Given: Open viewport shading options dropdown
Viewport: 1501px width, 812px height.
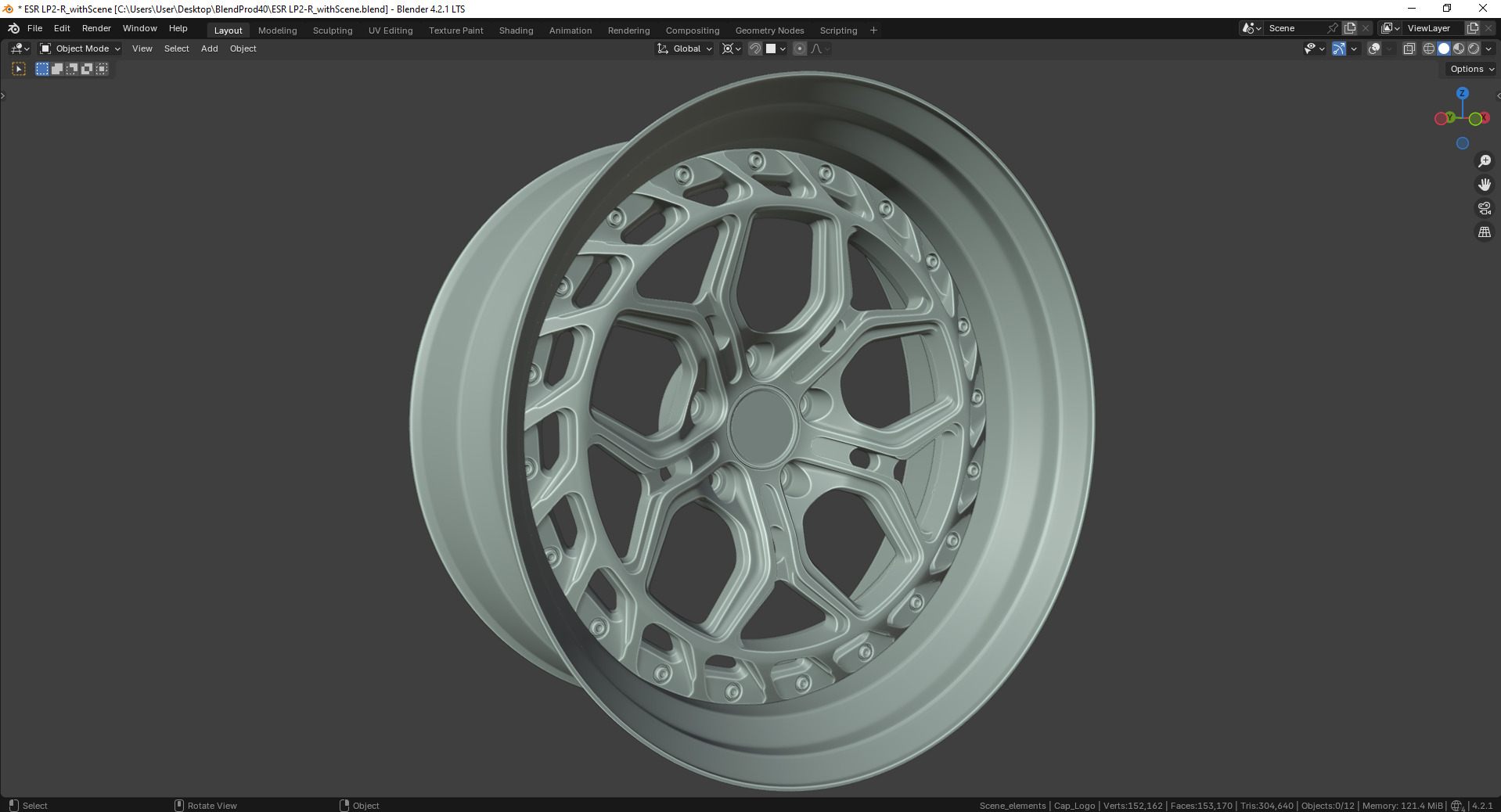Looking at the screenshot, I should point(1488,49).
